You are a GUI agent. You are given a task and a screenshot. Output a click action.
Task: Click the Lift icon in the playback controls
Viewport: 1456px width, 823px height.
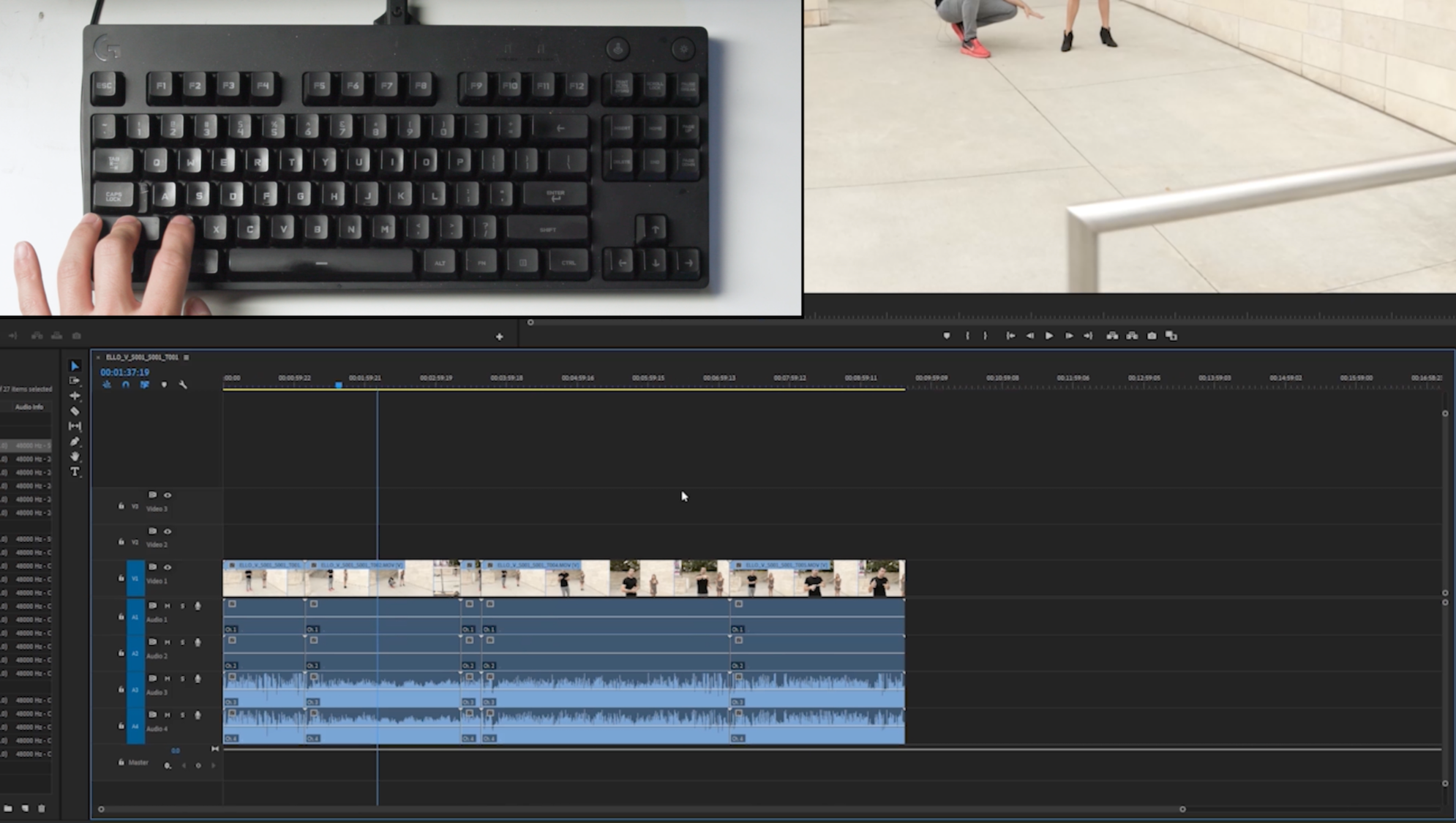(x=1112, y=335)
